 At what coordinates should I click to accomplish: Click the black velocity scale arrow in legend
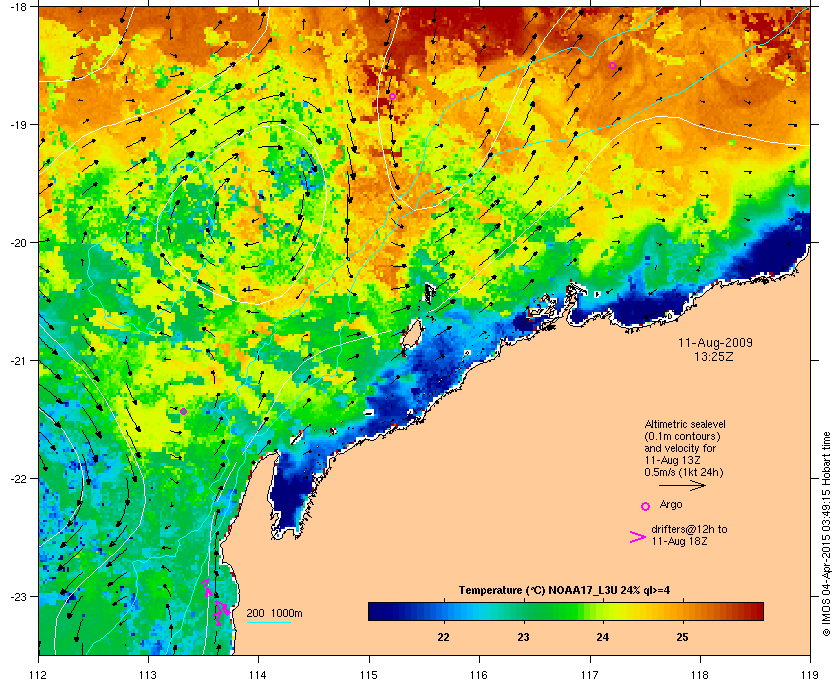682,486
